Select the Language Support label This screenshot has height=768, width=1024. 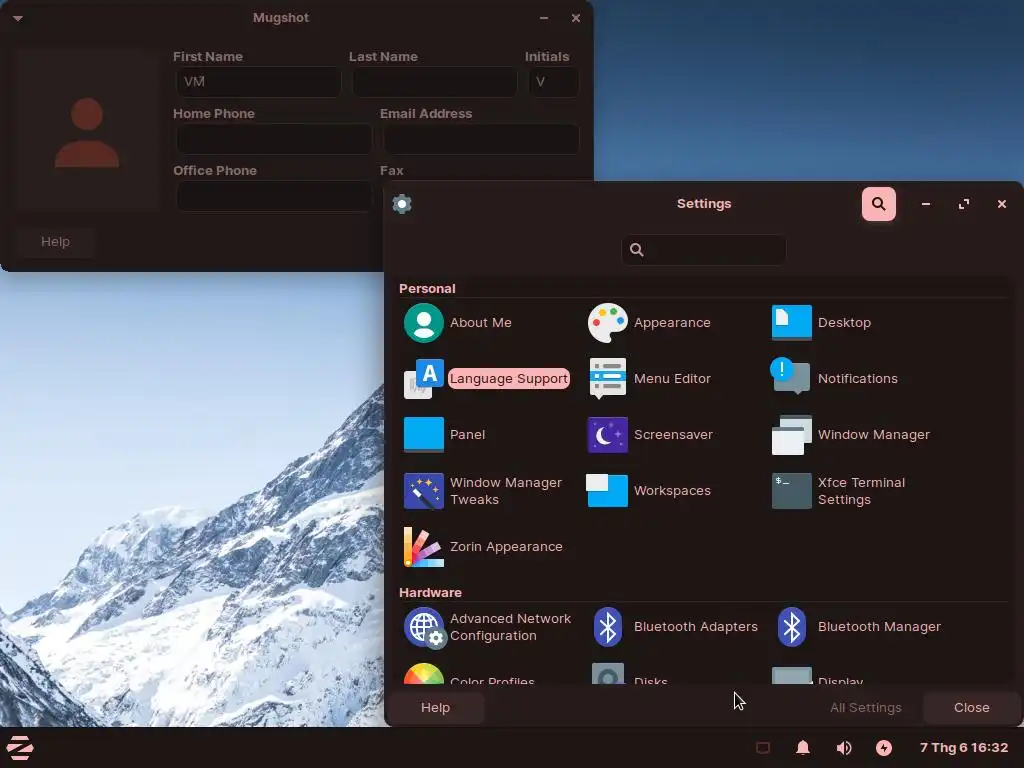tap(509, 379)
